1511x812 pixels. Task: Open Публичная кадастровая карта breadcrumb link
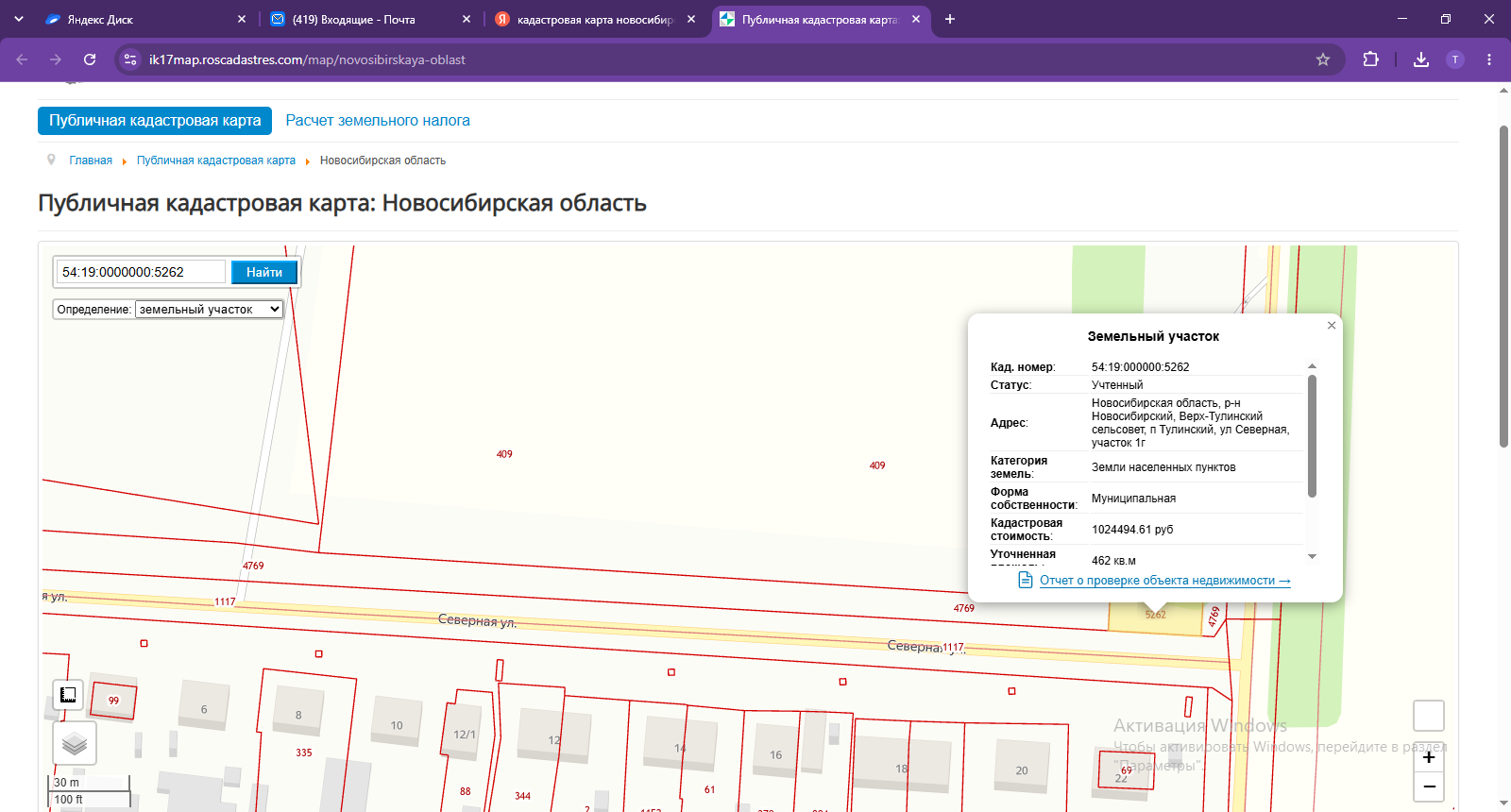[x=216, y=161]
